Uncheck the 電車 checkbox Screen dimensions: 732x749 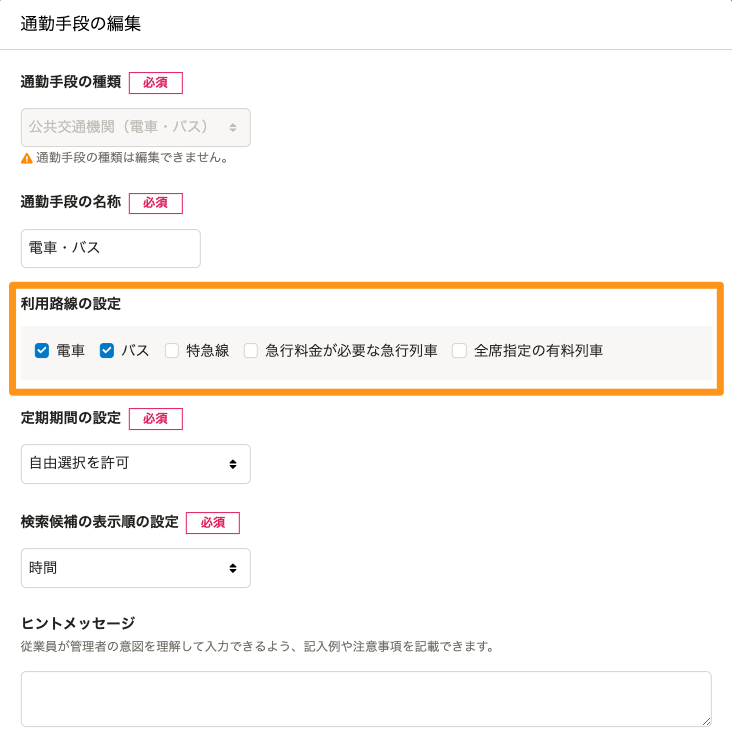[x=42, y=351]
